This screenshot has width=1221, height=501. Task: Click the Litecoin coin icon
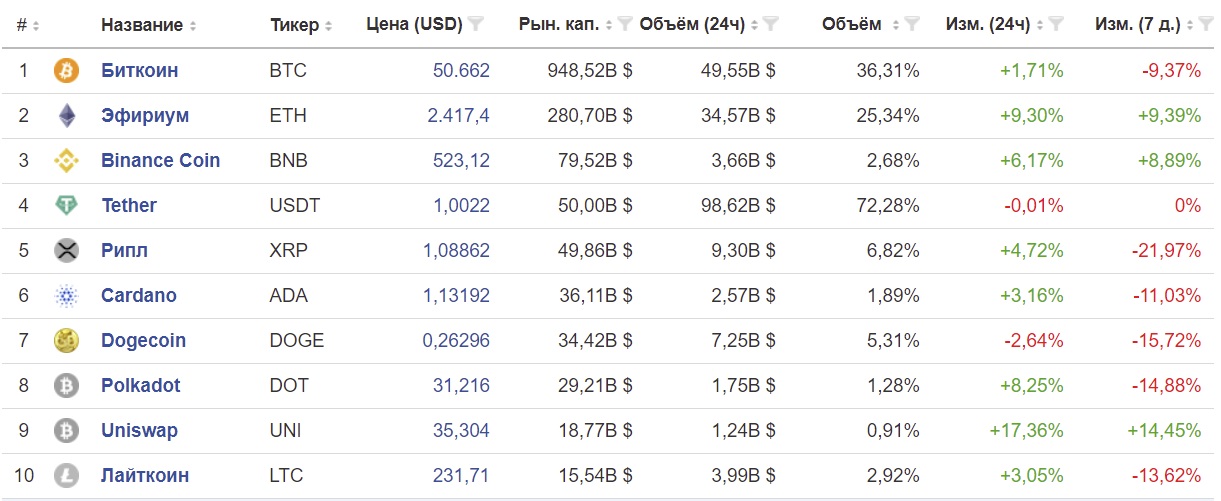pos(67,476)
